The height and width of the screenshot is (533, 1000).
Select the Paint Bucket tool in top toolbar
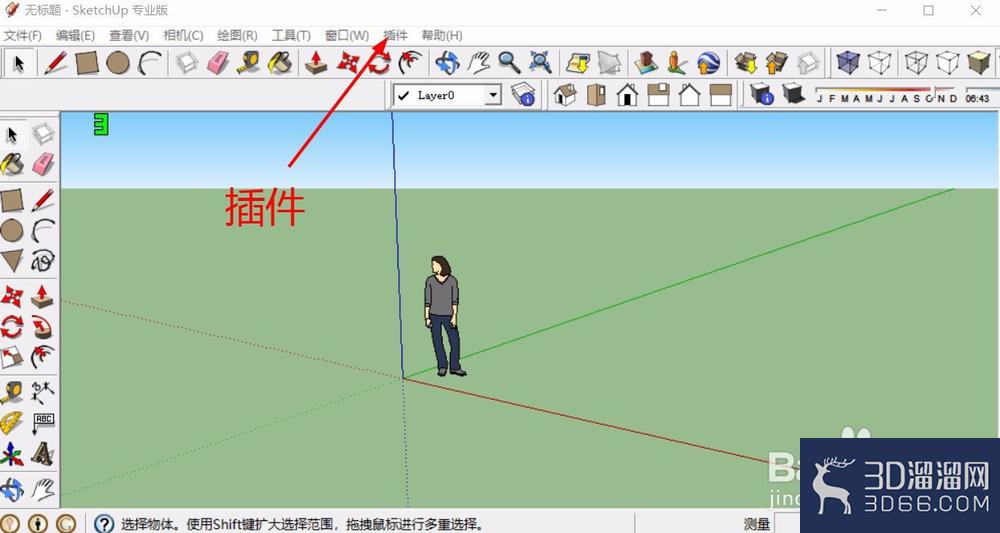(280, 62)
